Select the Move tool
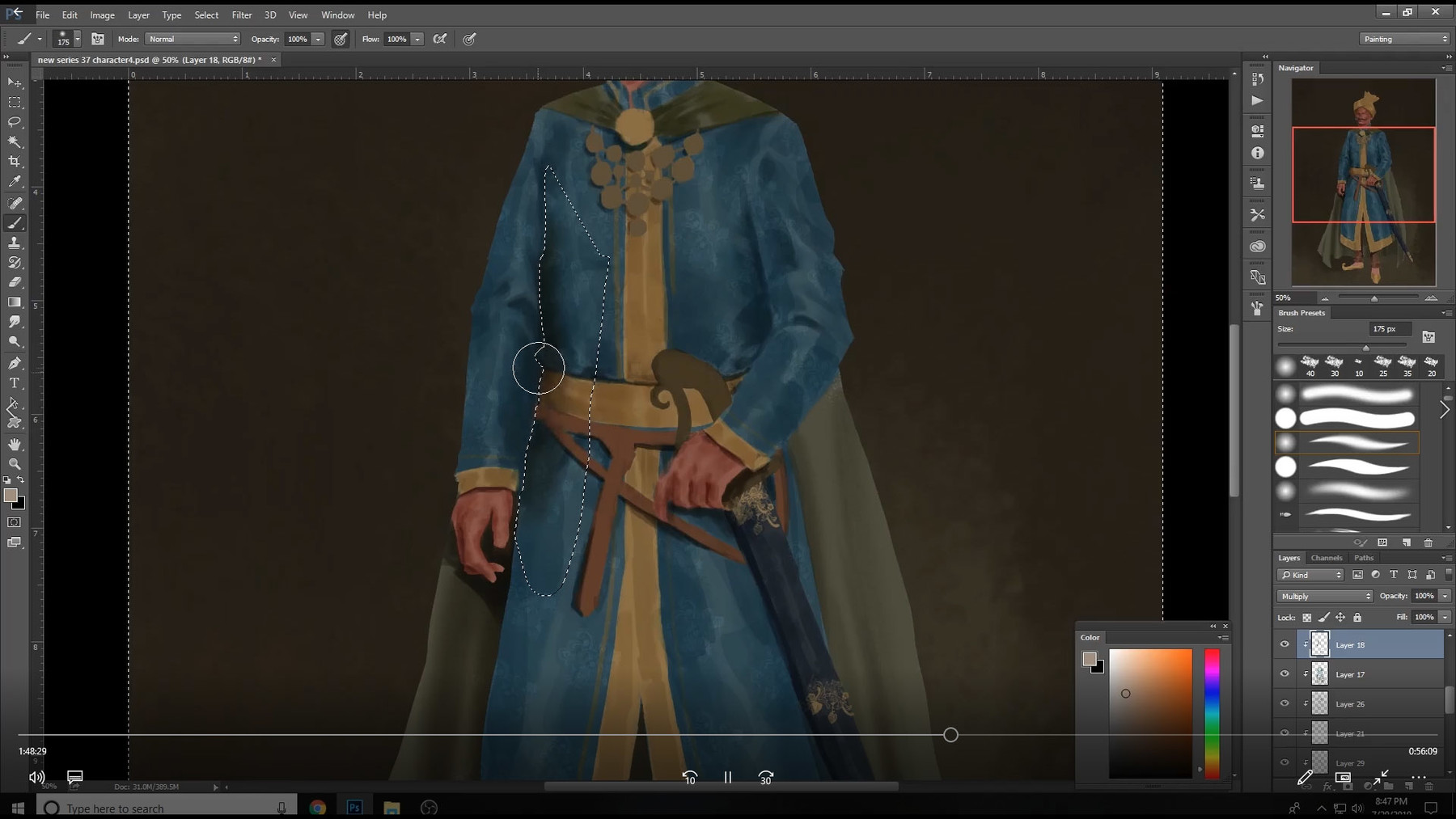Image resolution: width=1456 pixels, height=819 pixels. click(x=15, y=82)
